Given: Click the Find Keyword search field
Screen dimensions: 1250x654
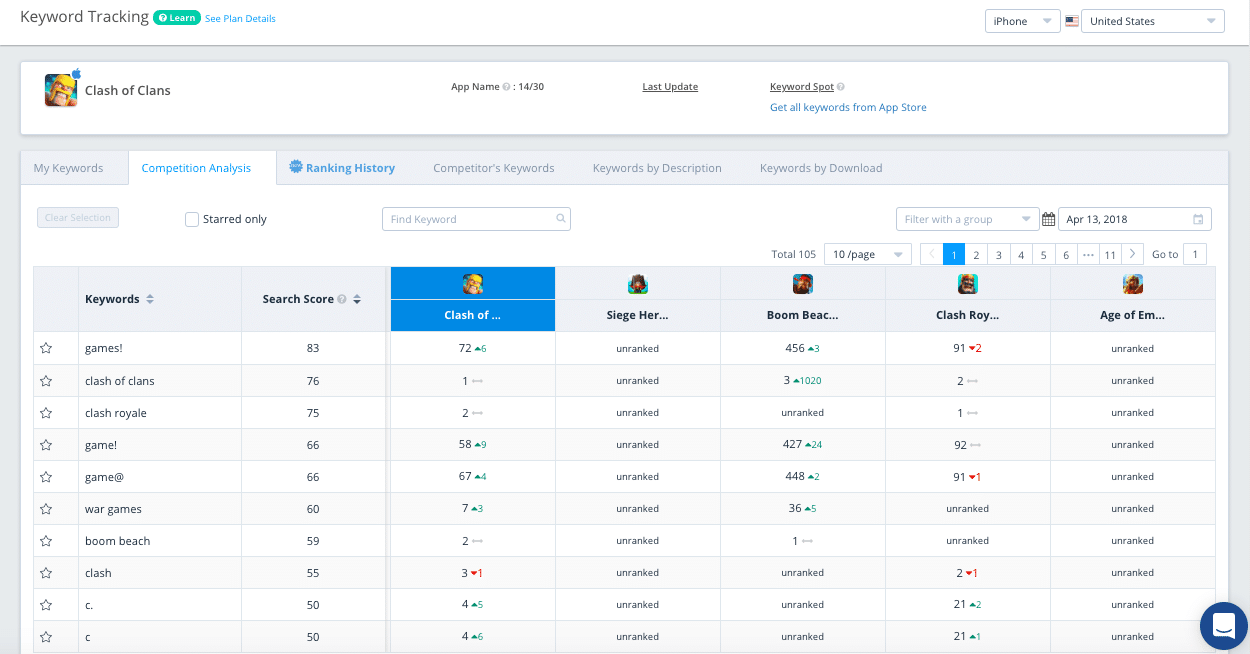Looking at the screenshot, I should click(476, 219).
